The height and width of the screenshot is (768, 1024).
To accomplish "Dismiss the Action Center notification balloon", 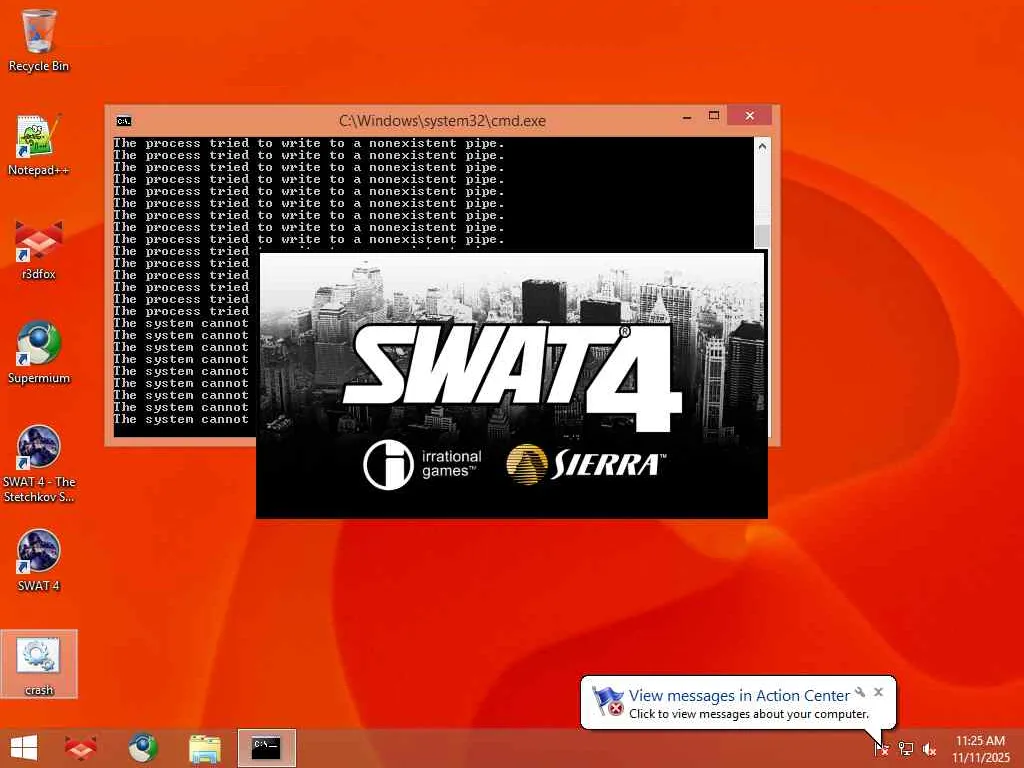I will coord(878,692).
